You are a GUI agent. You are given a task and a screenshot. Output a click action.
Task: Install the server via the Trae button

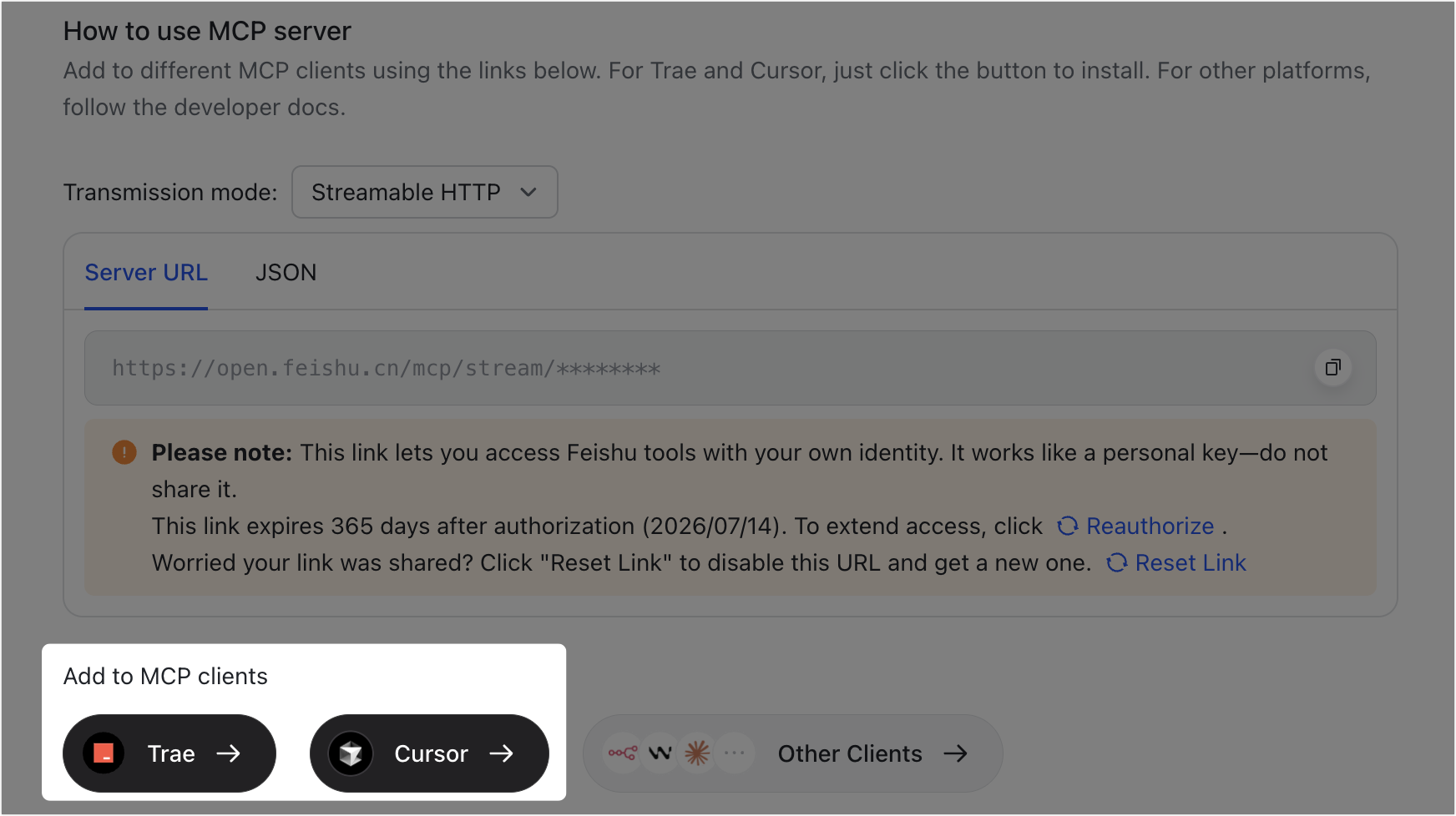click(x=170, y=753)
